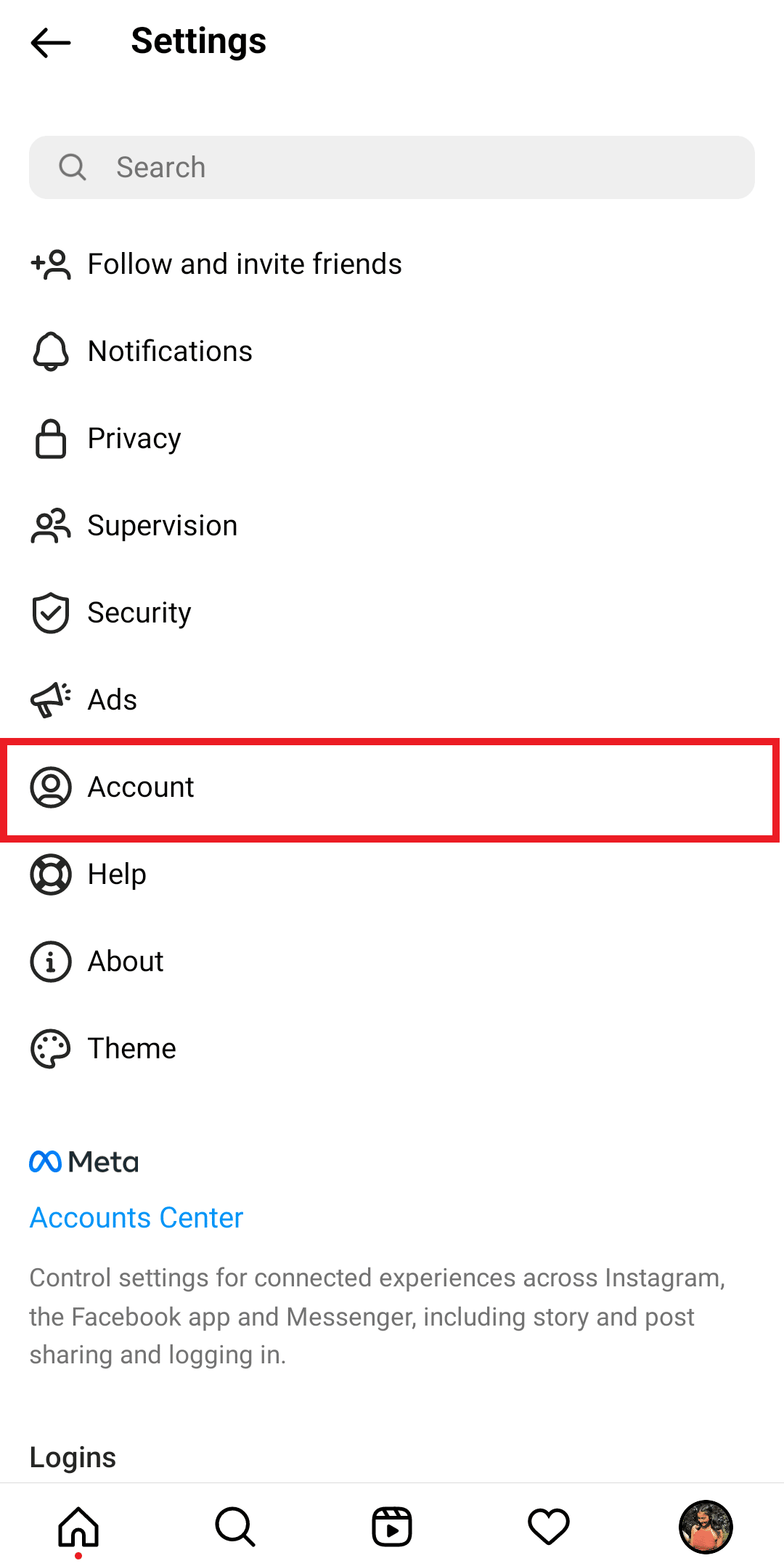Tap the back arrow icon
This screenshot has width=784, height=1566.
(51, 43)
